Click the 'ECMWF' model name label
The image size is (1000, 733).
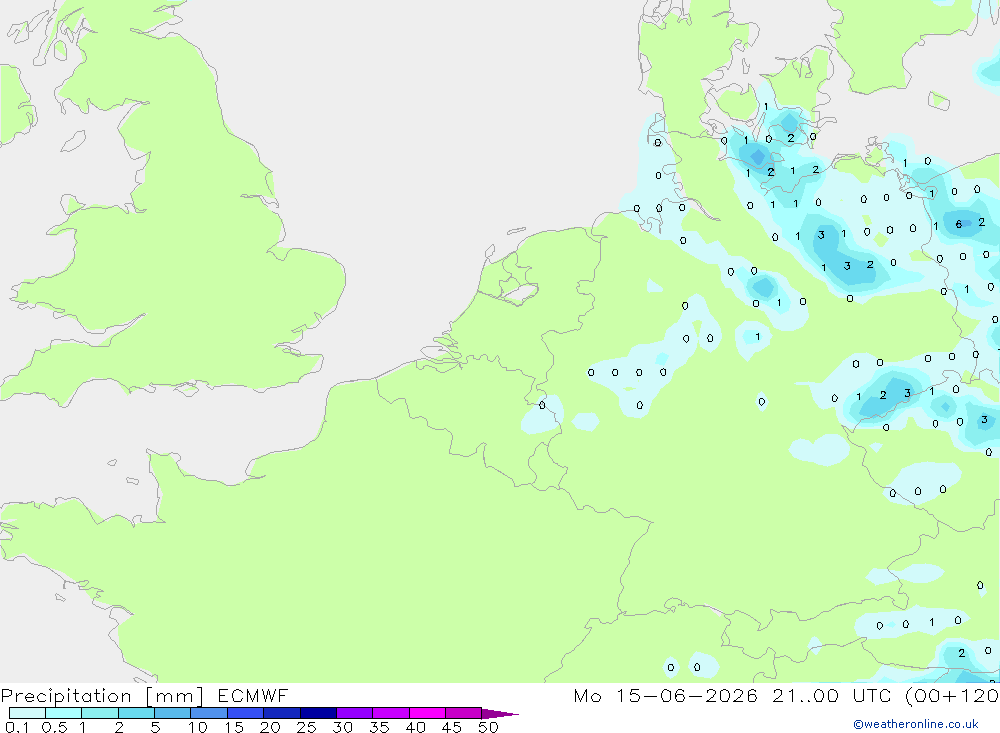coord(253,695)
